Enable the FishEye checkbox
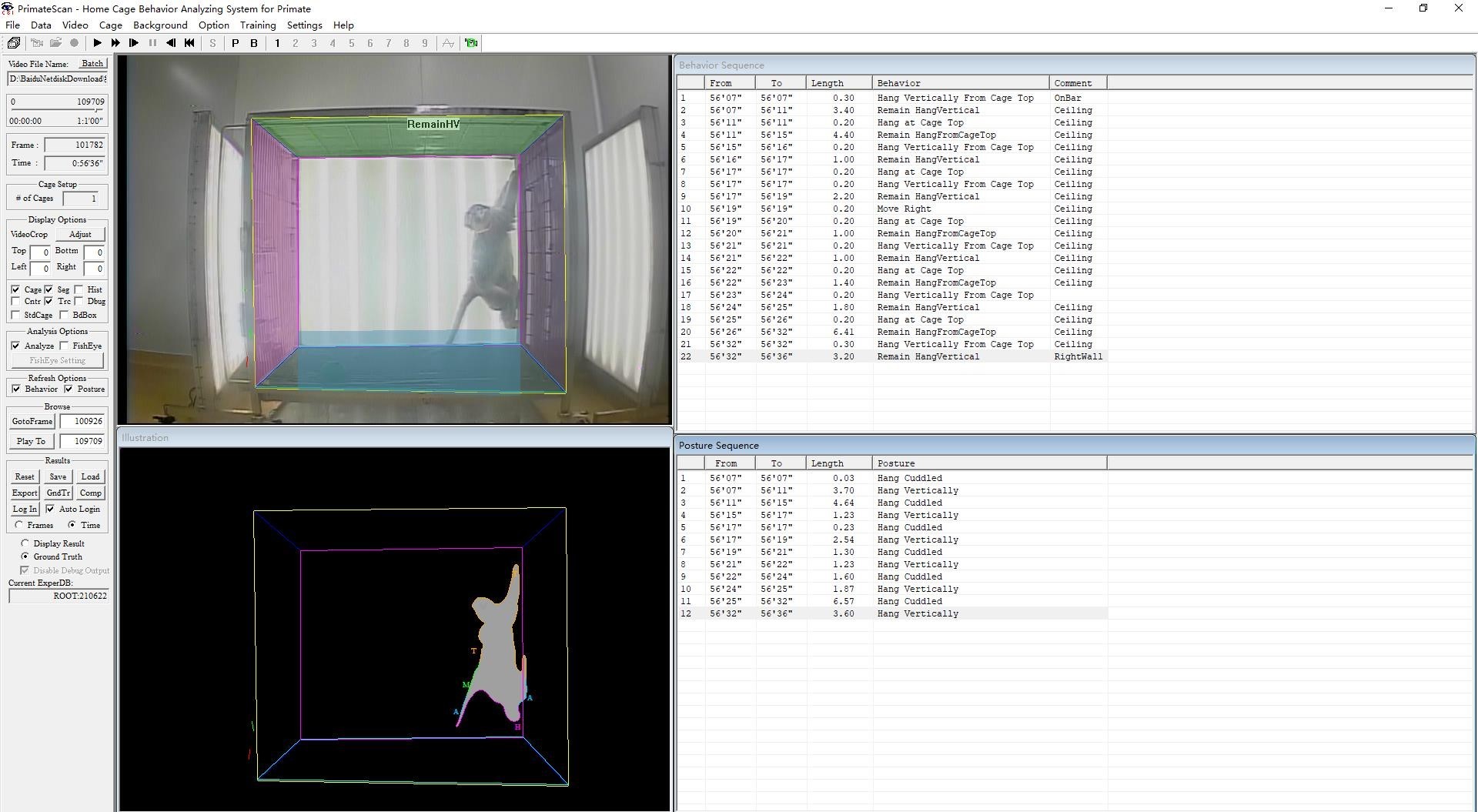Viewport: 1478px width, 812px height. [65, 346]
